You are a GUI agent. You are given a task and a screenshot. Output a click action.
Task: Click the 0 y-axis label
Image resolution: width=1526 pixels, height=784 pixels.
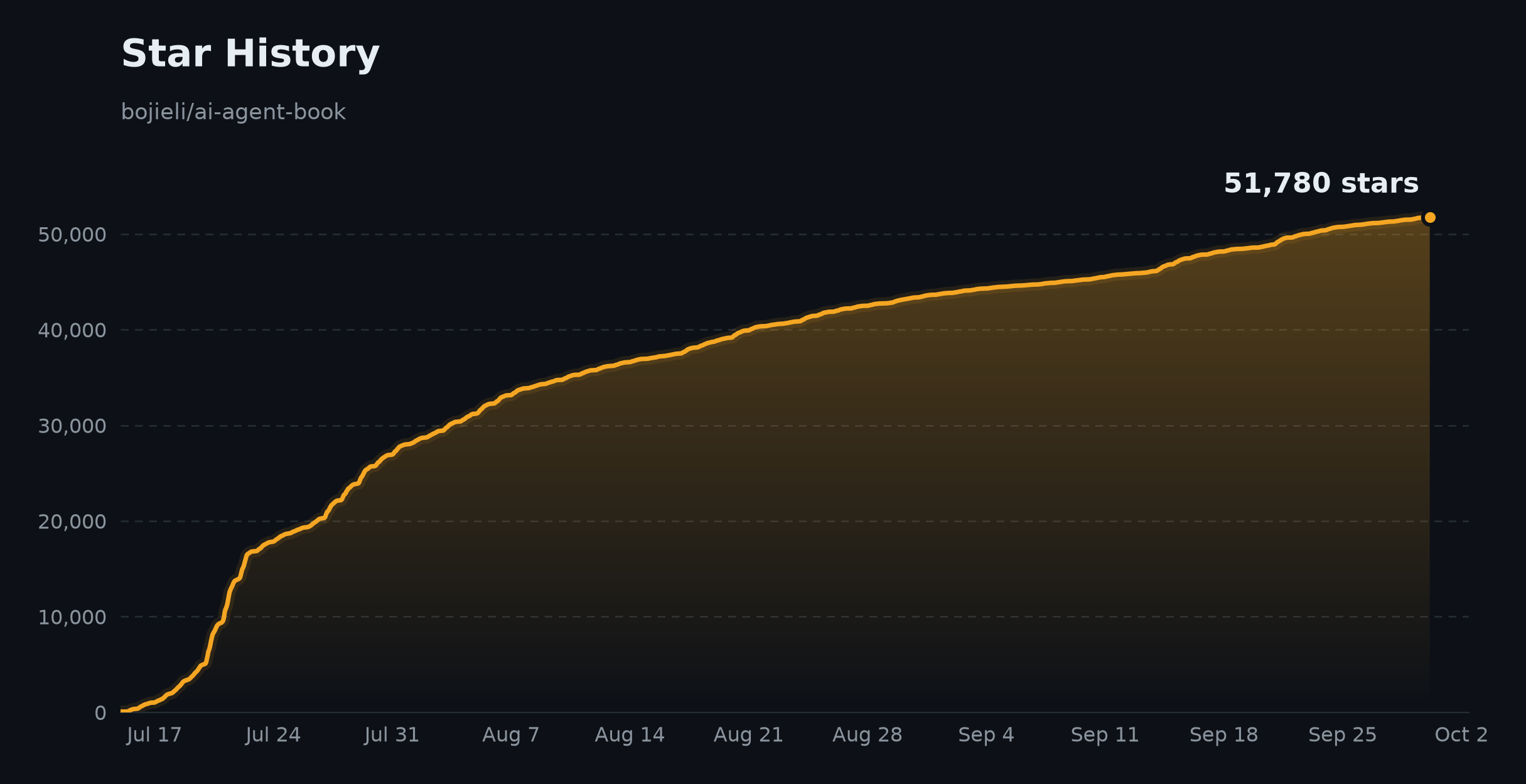pyautogui.click(x=100, y=714)
